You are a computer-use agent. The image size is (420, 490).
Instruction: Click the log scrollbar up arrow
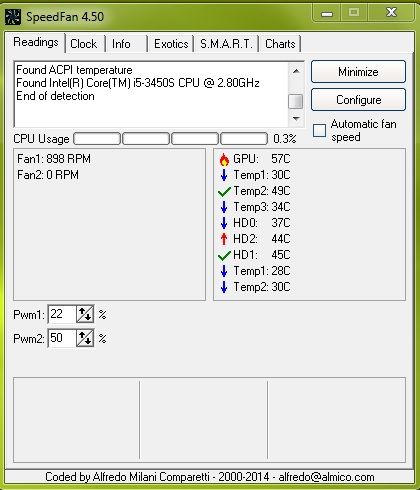click(x=296, y=71)
